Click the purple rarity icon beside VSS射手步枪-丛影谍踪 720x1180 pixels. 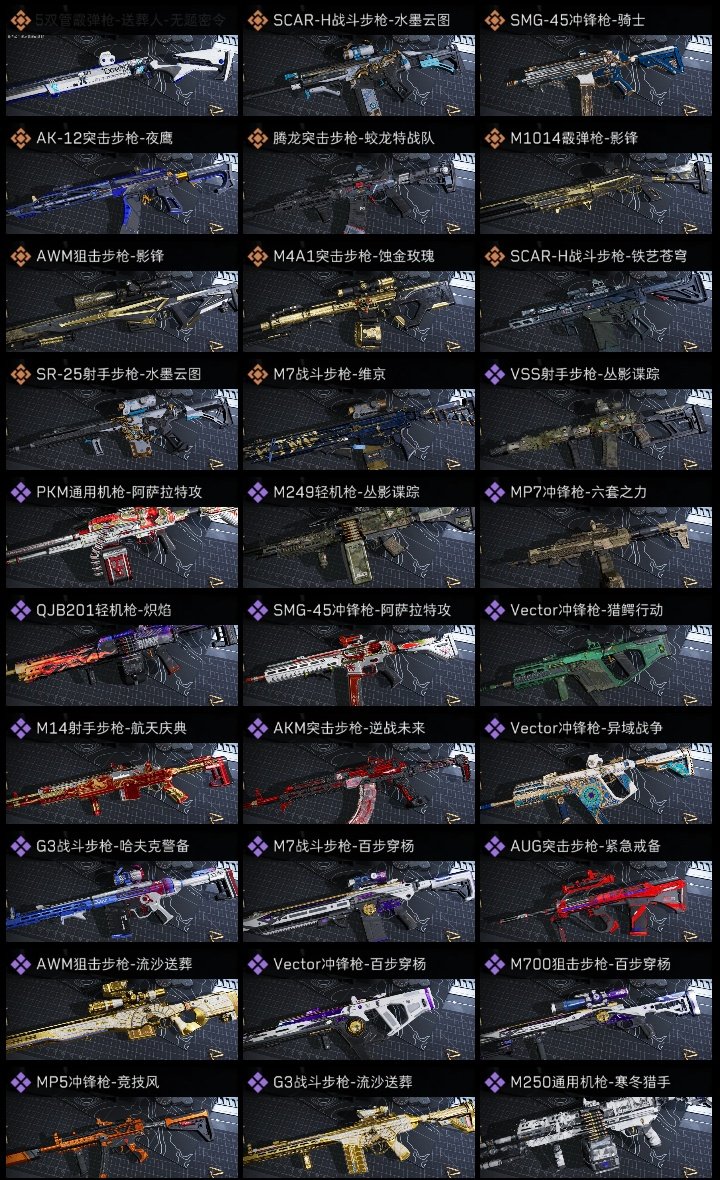point(494,374)
